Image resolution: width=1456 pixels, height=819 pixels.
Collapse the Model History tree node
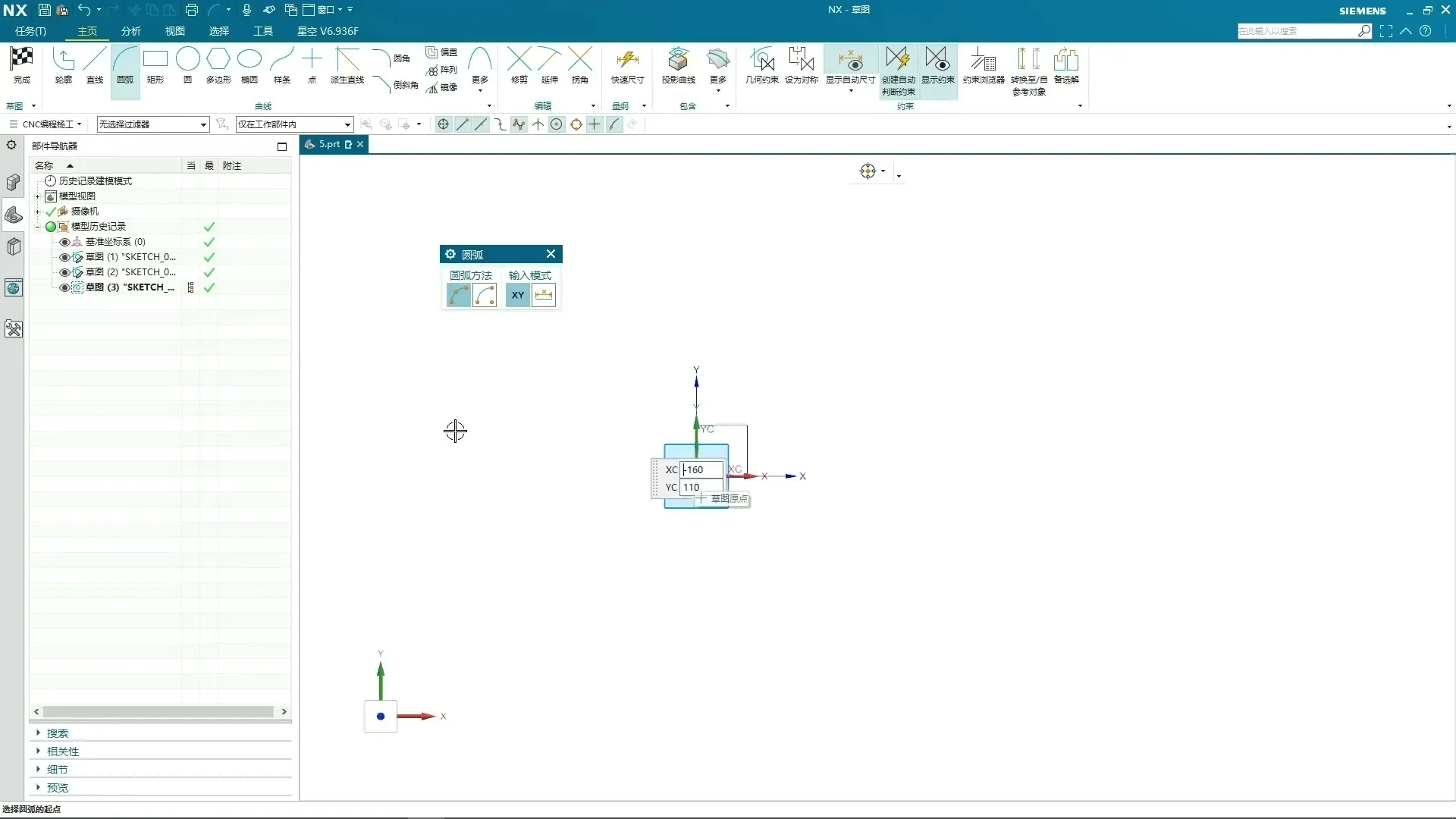point(37,227)
